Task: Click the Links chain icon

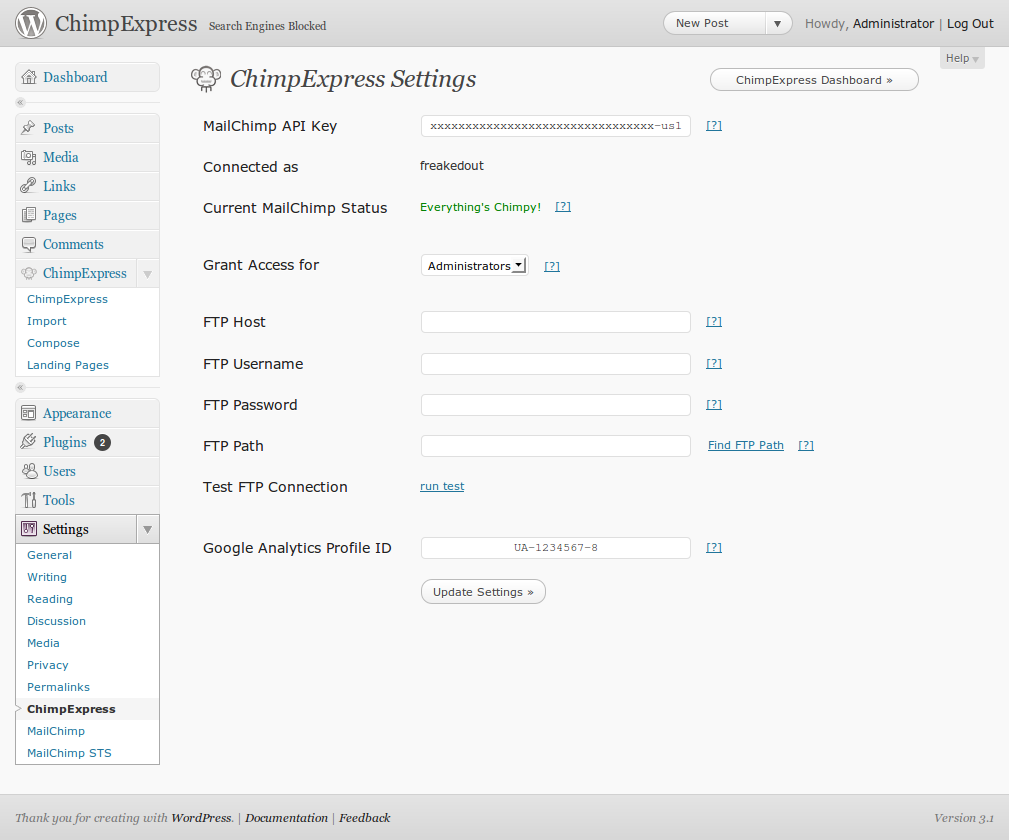Action: click(x=28, y=186)
